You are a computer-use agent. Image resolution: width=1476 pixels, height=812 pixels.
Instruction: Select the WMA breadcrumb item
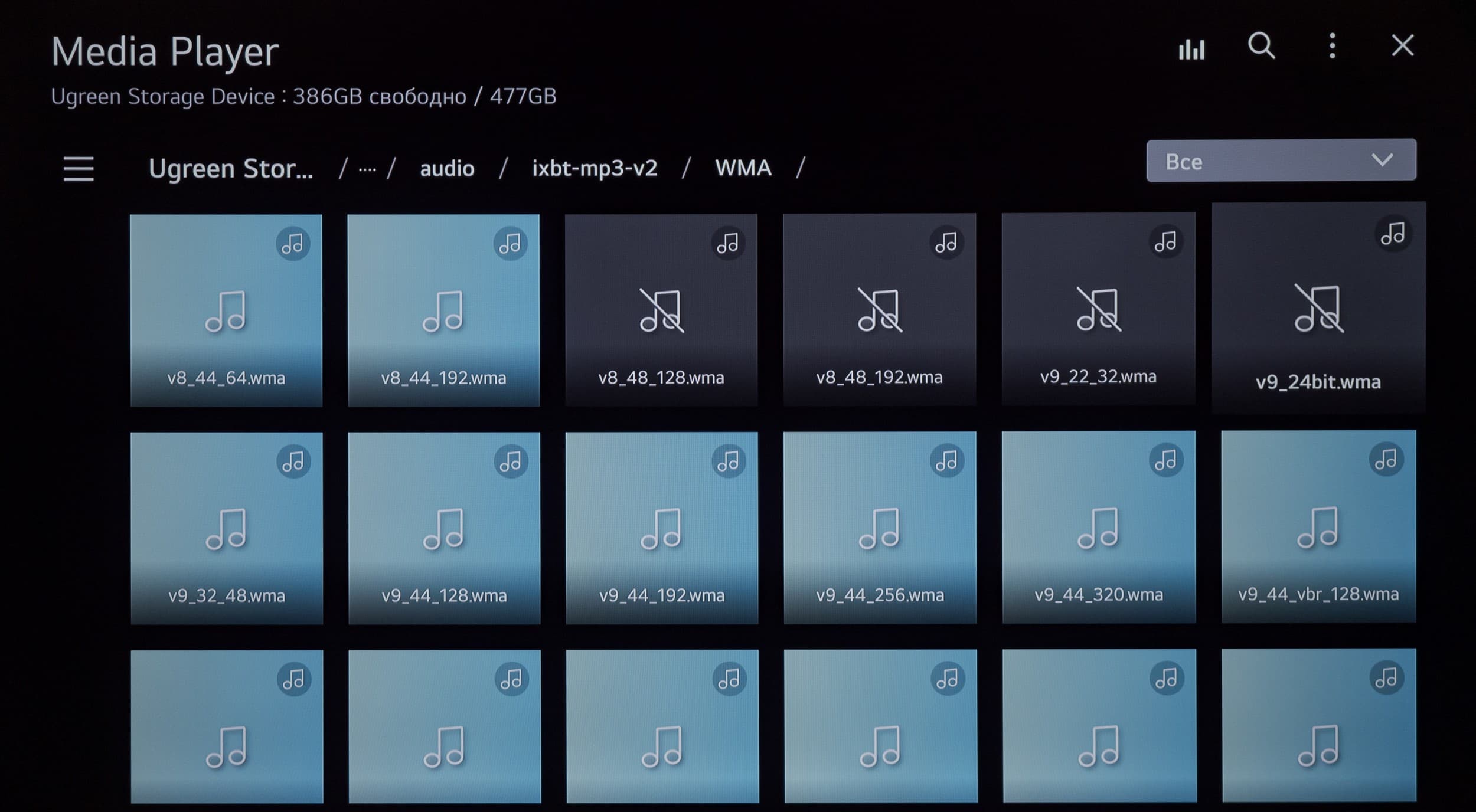(743, 168)
